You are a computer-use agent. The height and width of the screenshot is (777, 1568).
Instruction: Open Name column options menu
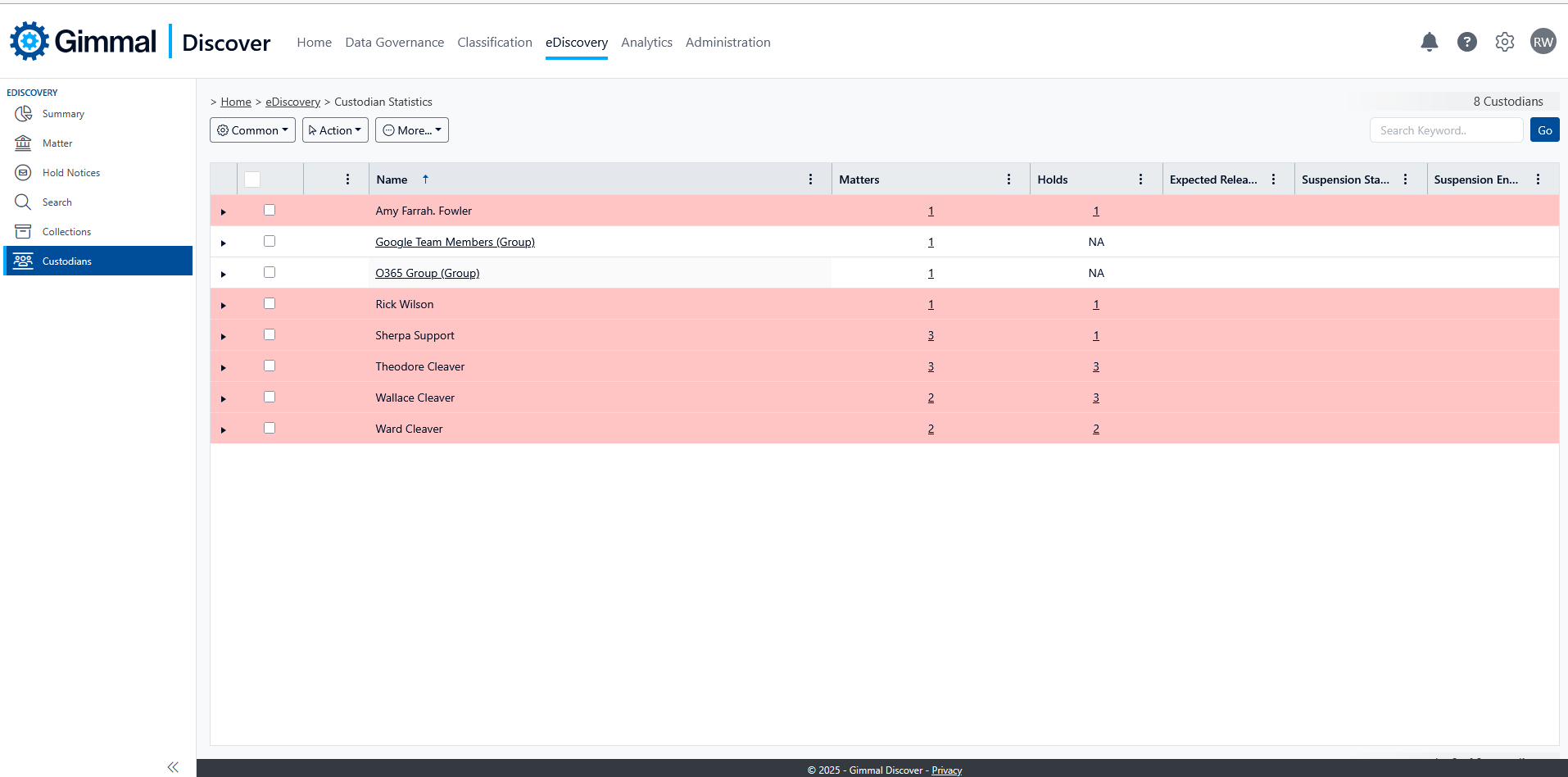(x=810, y=179)
